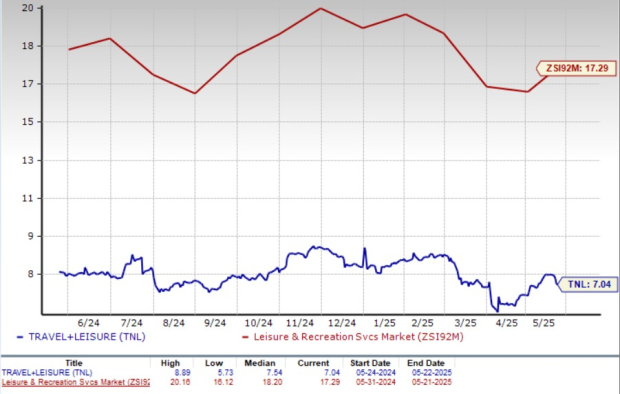
Task: Click the 8 y-axis label
Action: coord(30,274)
